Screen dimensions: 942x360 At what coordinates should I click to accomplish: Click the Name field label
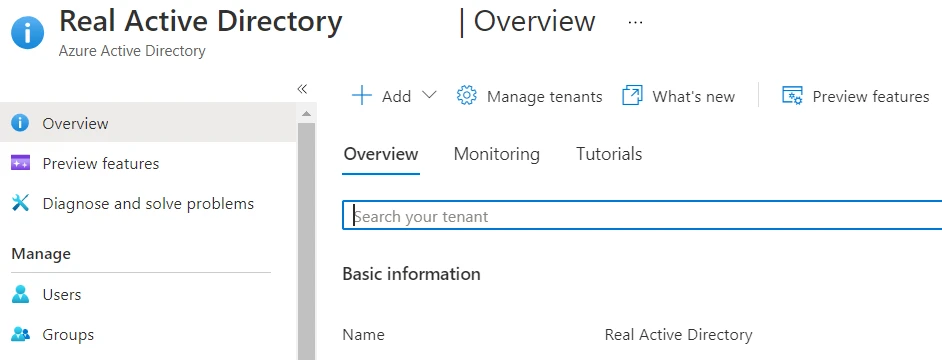(363, 334)
